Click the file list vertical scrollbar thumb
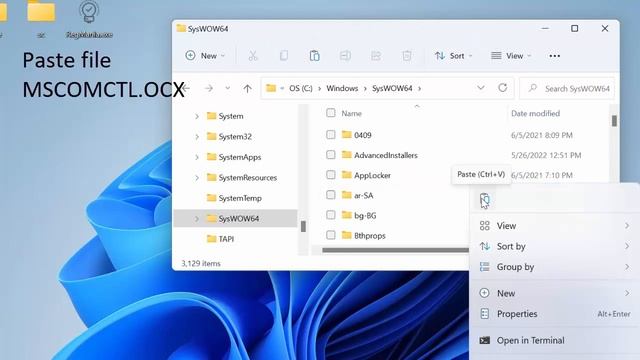Screen dimensions: 640x360 (x=614, y=120)
